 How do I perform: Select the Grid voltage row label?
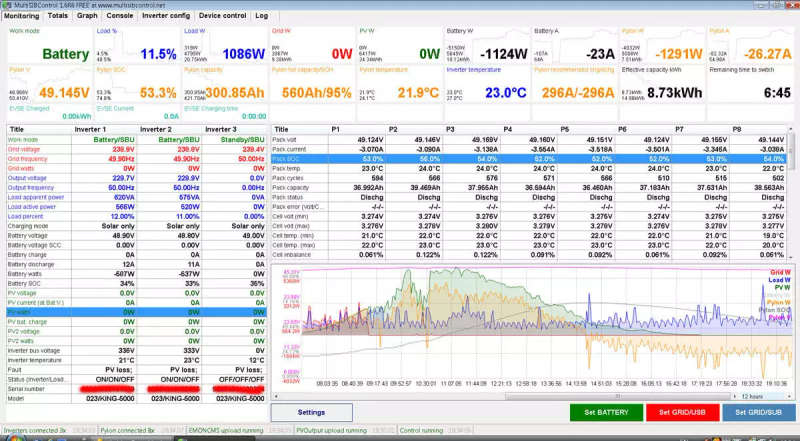click(x=23, y=150)
